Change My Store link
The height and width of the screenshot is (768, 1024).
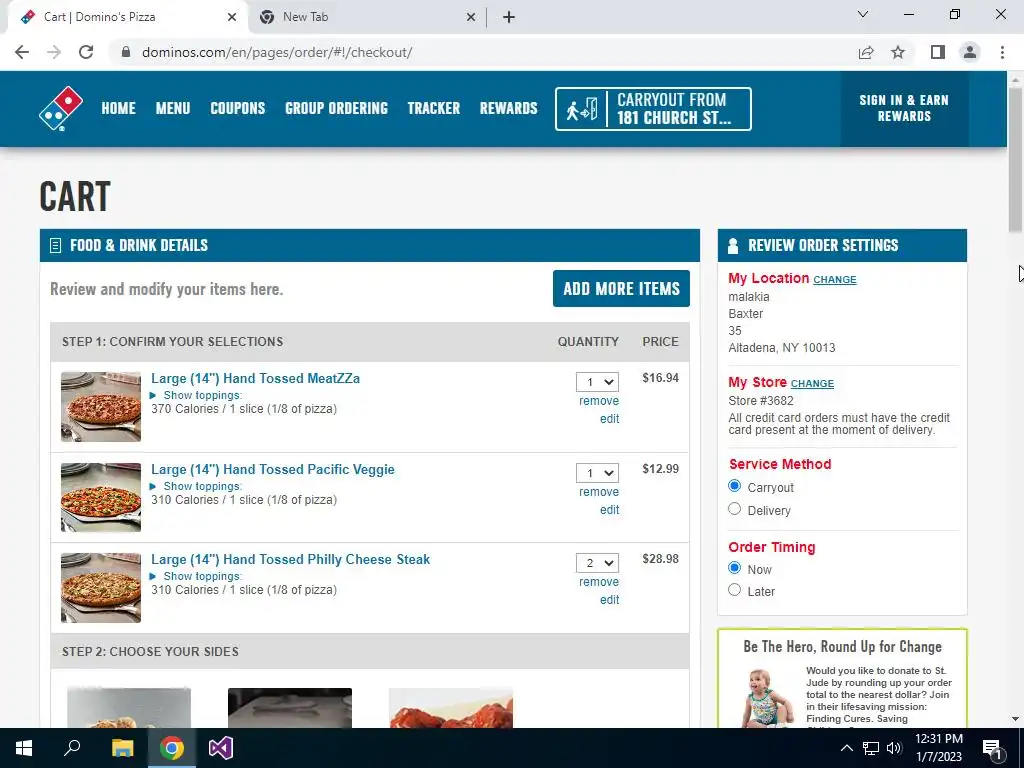pos(812,383)
